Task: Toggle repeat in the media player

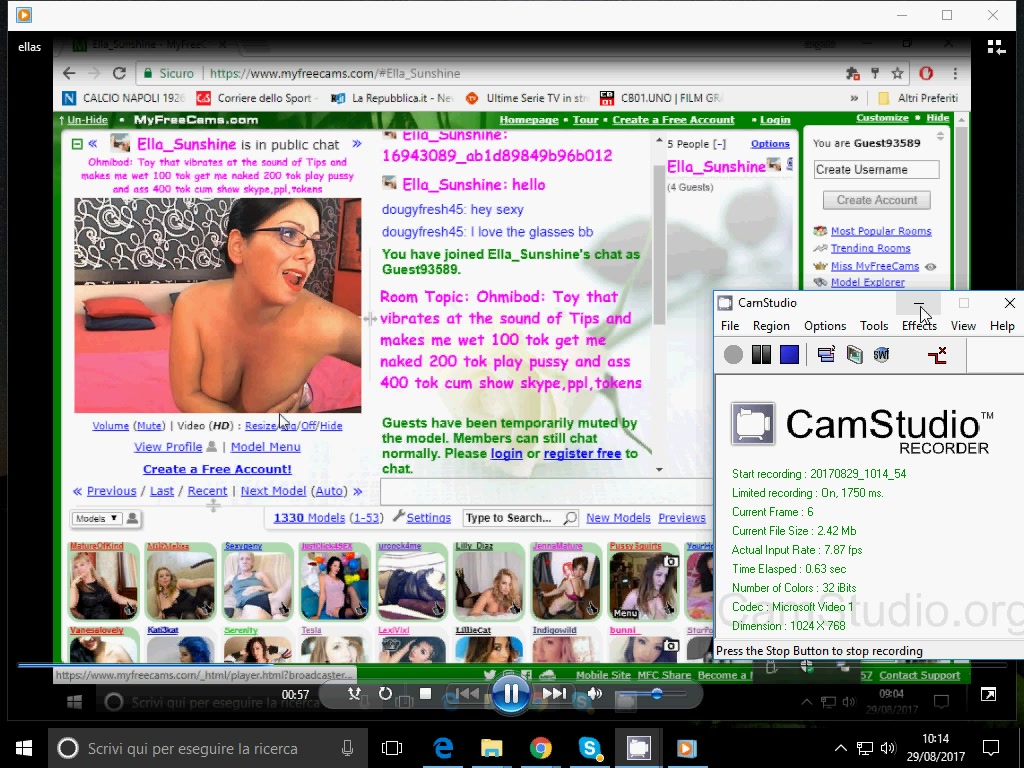Action: 385,693
